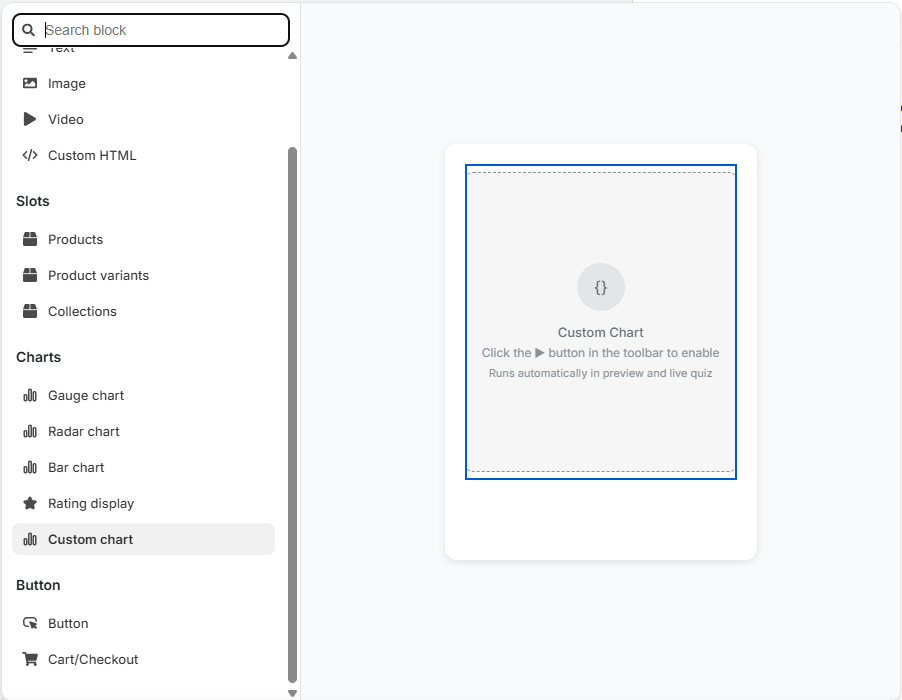The width and height of the screenshot is (902, 700).
Task: Select the Image block icon
Action: (31, 83)
